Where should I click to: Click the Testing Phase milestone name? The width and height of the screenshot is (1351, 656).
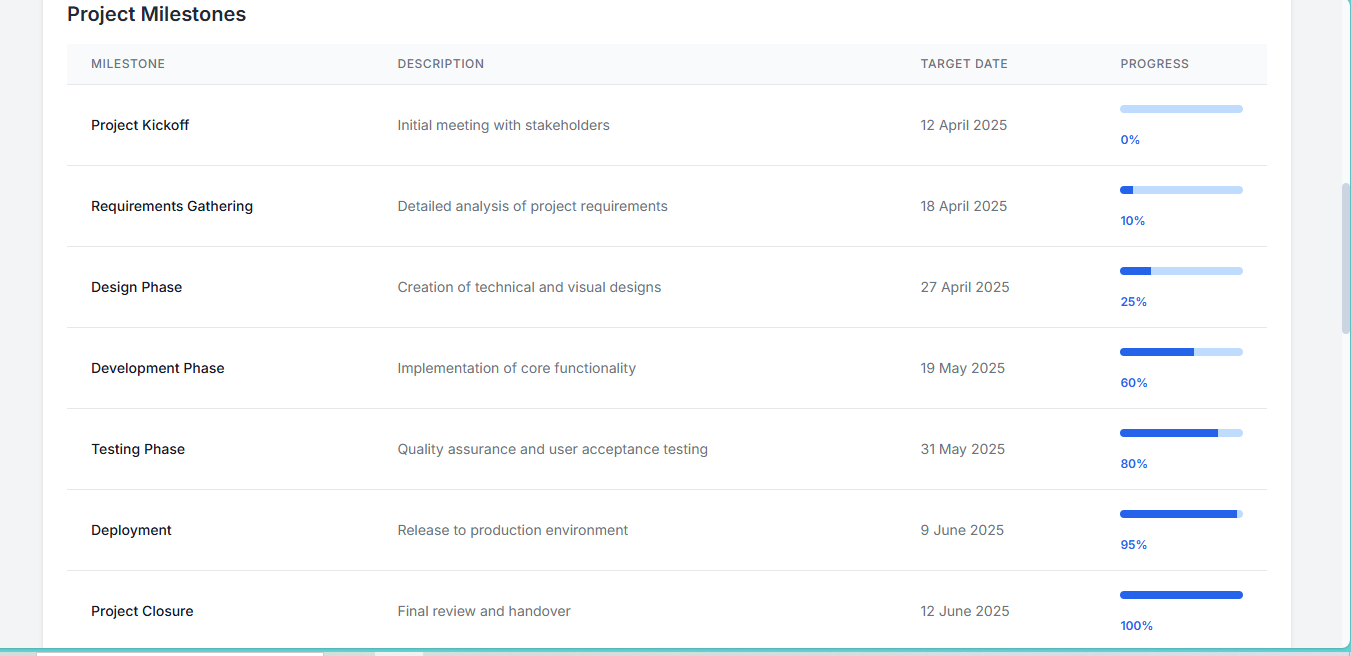138,449
